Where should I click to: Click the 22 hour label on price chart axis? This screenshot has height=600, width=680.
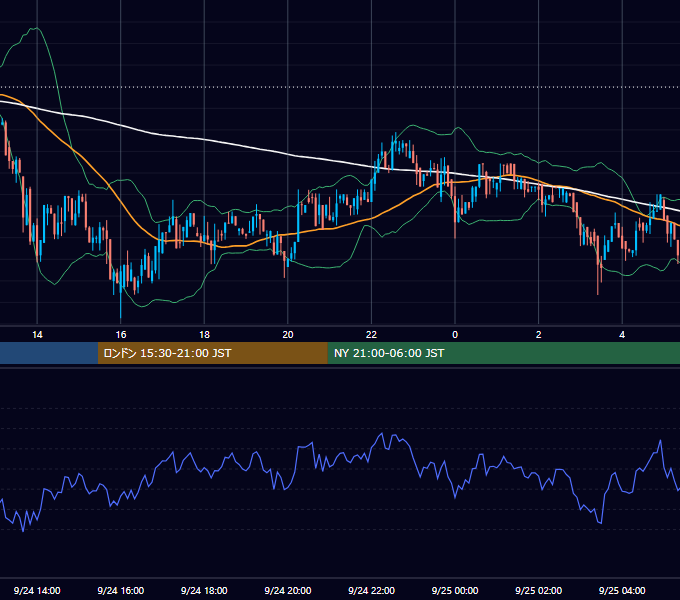(371, 335)
